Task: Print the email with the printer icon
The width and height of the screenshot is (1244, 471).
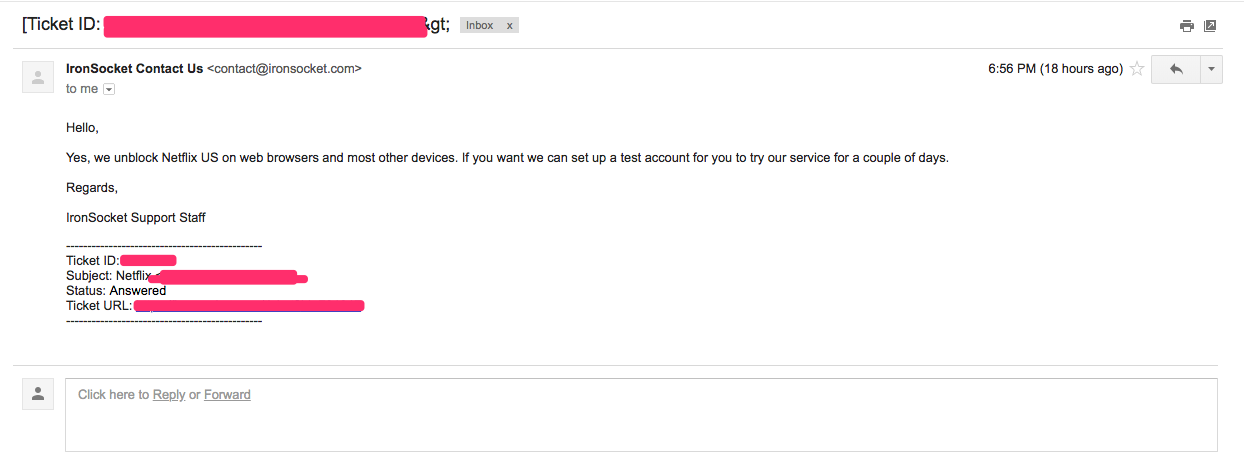Action: click(1187, 26)
